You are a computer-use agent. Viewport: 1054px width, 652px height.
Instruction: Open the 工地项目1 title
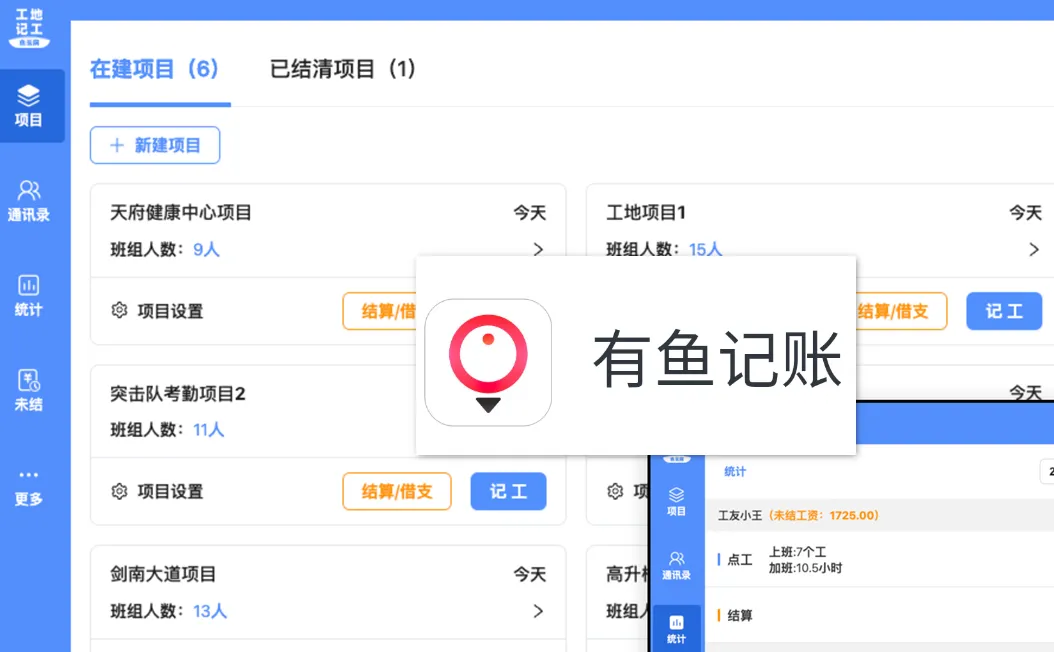coord(646,212)
